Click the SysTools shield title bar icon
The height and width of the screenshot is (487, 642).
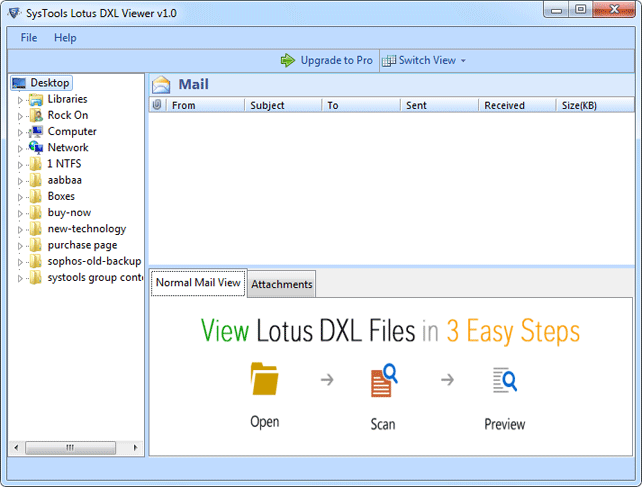click(x=14, y=13)
